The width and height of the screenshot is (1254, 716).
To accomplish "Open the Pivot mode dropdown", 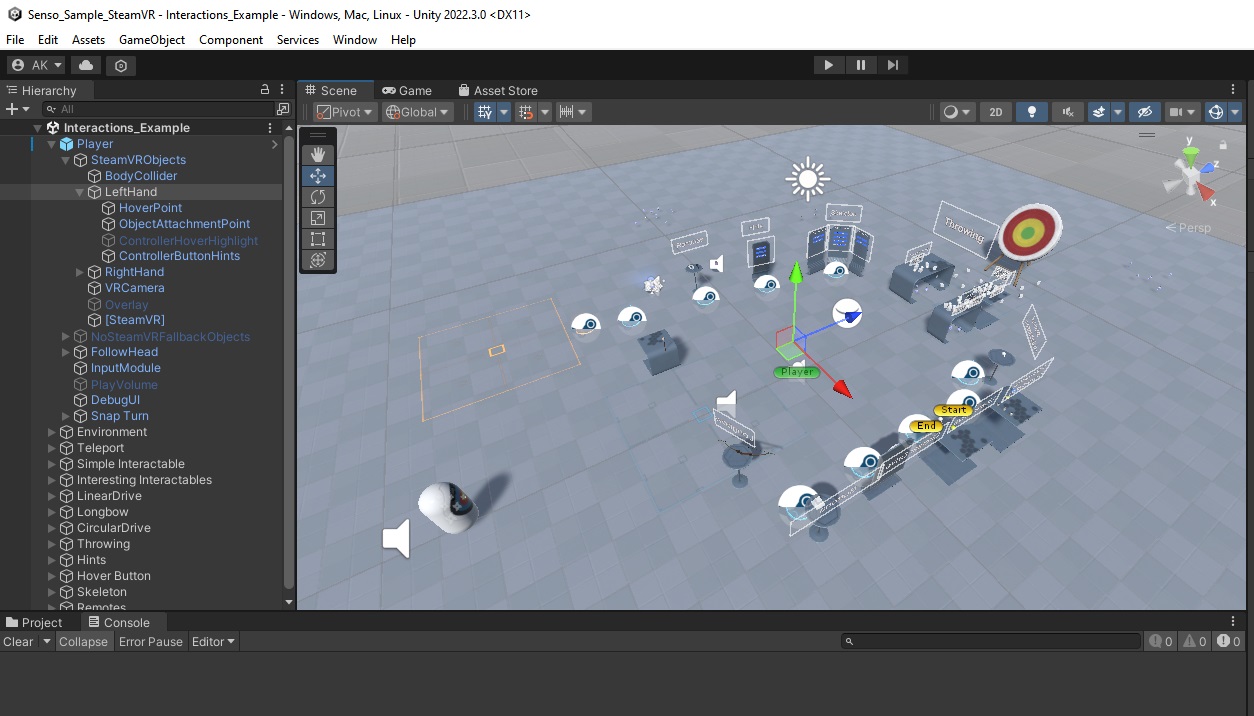I will (x=344, y=111).
